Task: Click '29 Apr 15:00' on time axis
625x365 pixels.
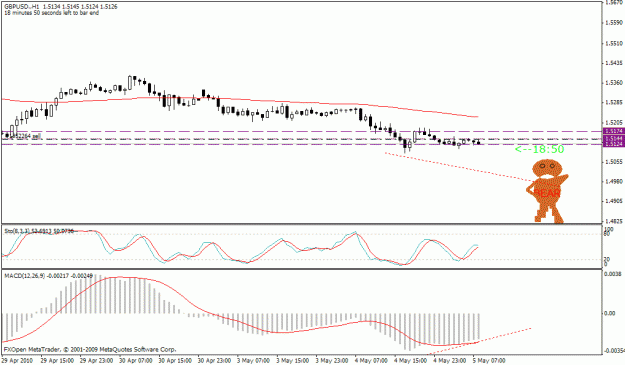Action: coord(57,361)
